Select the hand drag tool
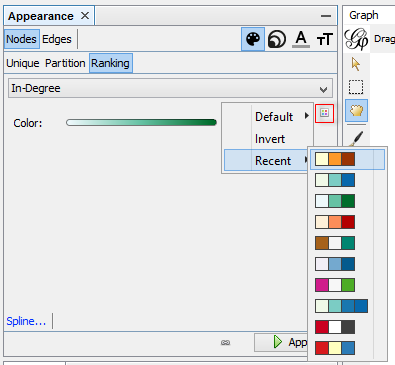395x365 pixels. [356, 110]
